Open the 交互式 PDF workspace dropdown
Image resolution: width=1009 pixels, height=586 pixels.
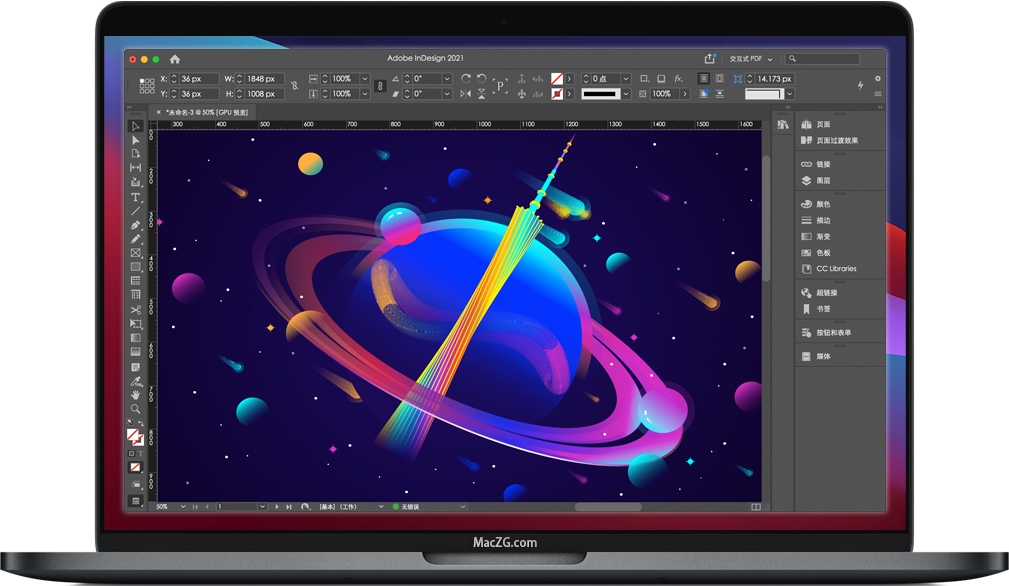click(751, 59)
